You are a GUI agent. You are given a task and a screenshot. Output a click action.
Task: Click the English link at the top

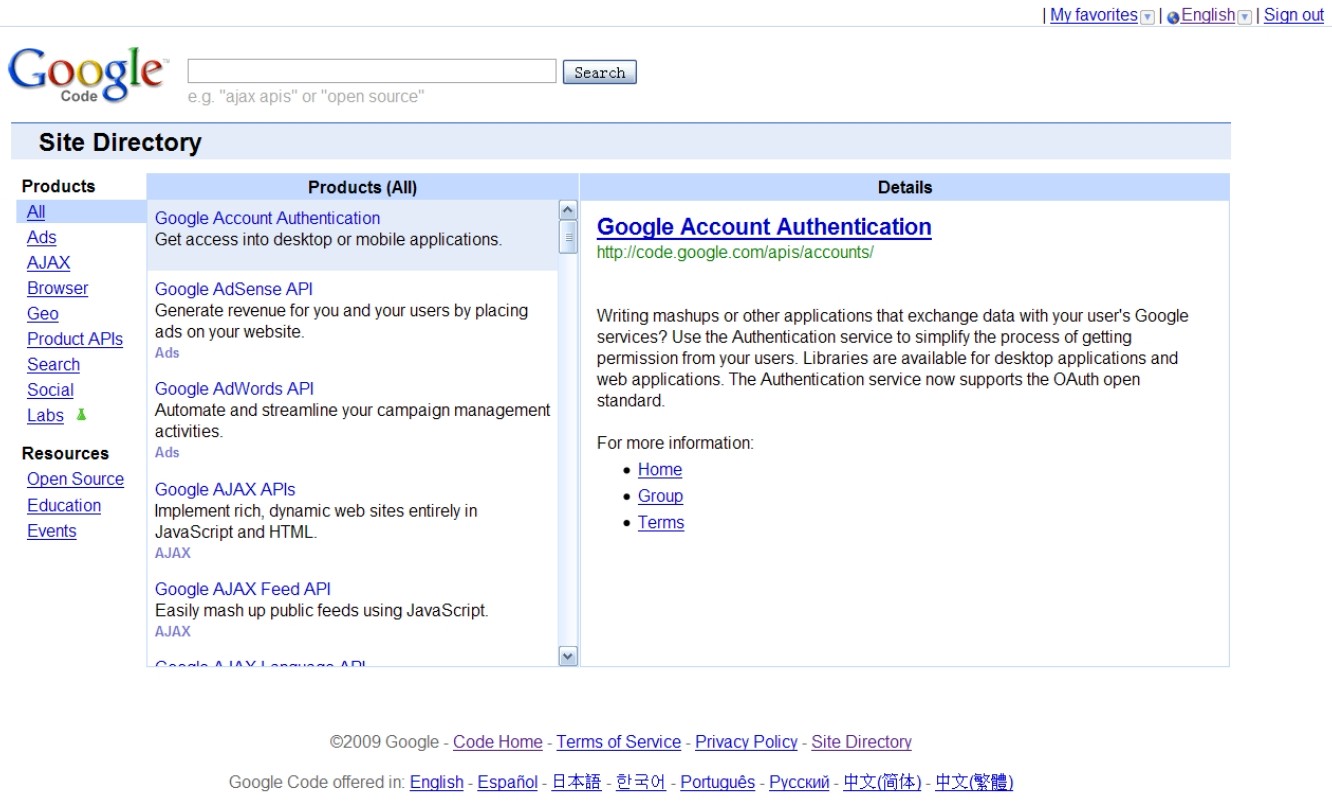click(1208, 15)
